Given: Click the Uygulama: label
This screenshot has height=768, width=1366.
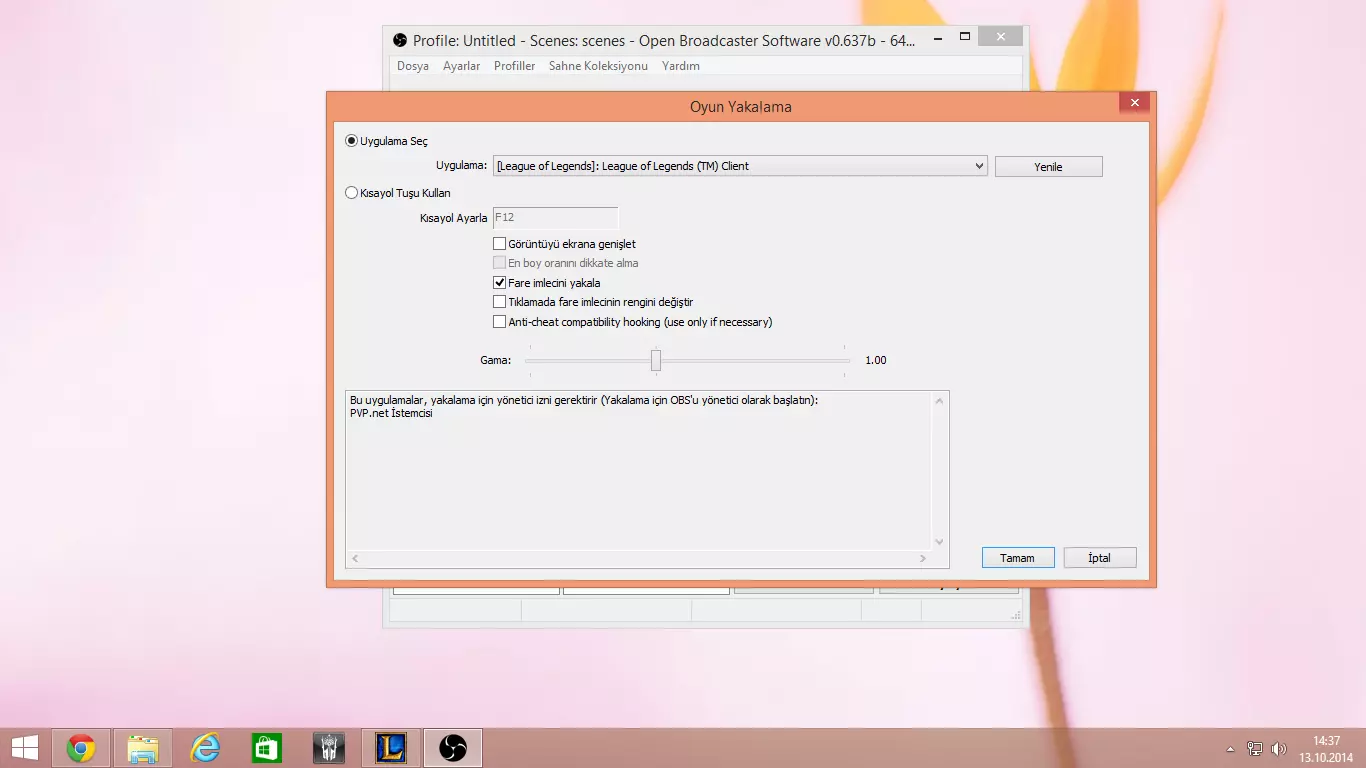Looking at the screenshot, I should click(462, 166).
